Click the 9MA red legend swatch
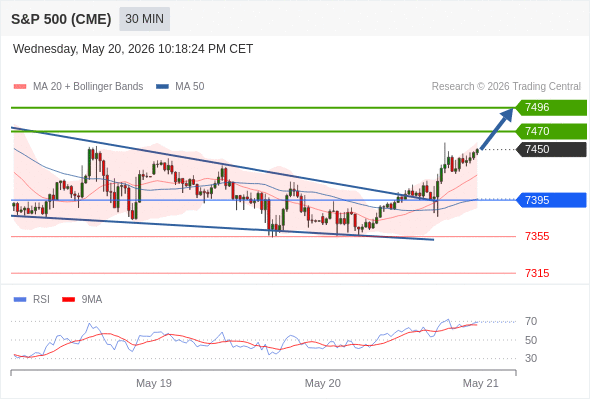This screenshot has height=400, width=590. (68, 300)
